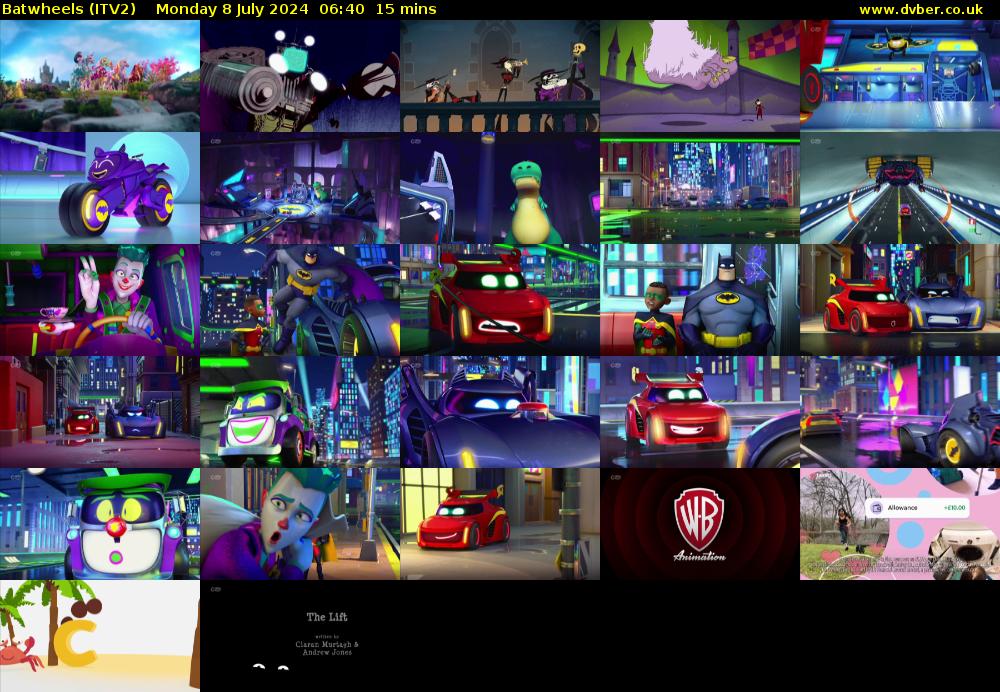Select the green dinosaur thumbnail

pyautogui.click(x=500, y=188)
